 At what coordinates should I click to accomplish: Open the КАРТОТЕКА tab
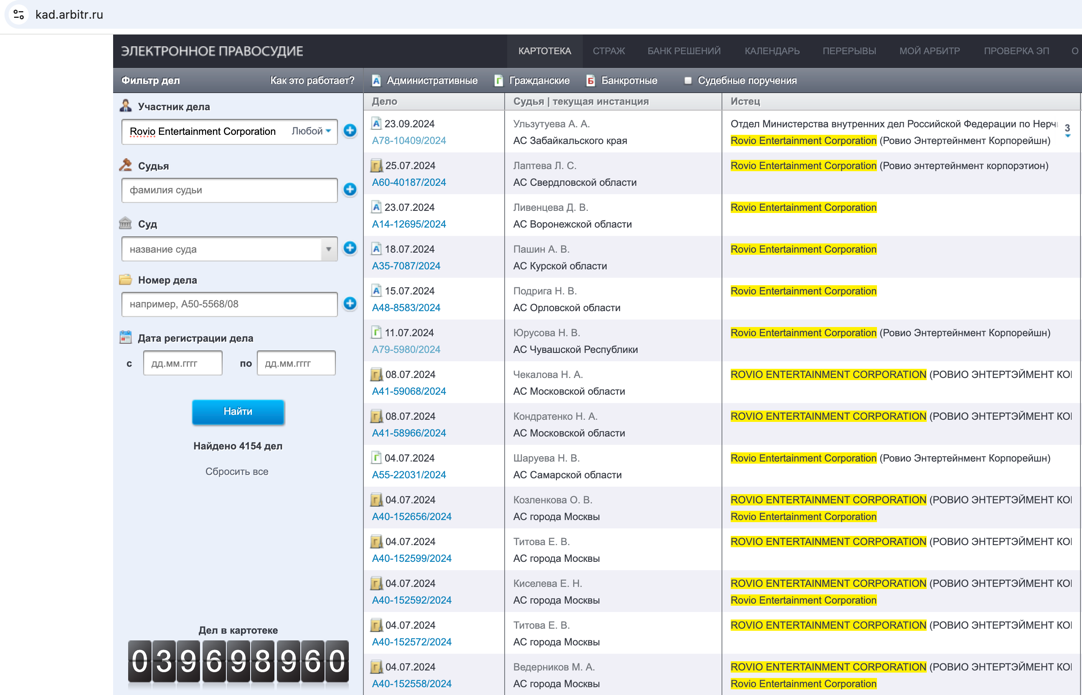tap(544, 51)
